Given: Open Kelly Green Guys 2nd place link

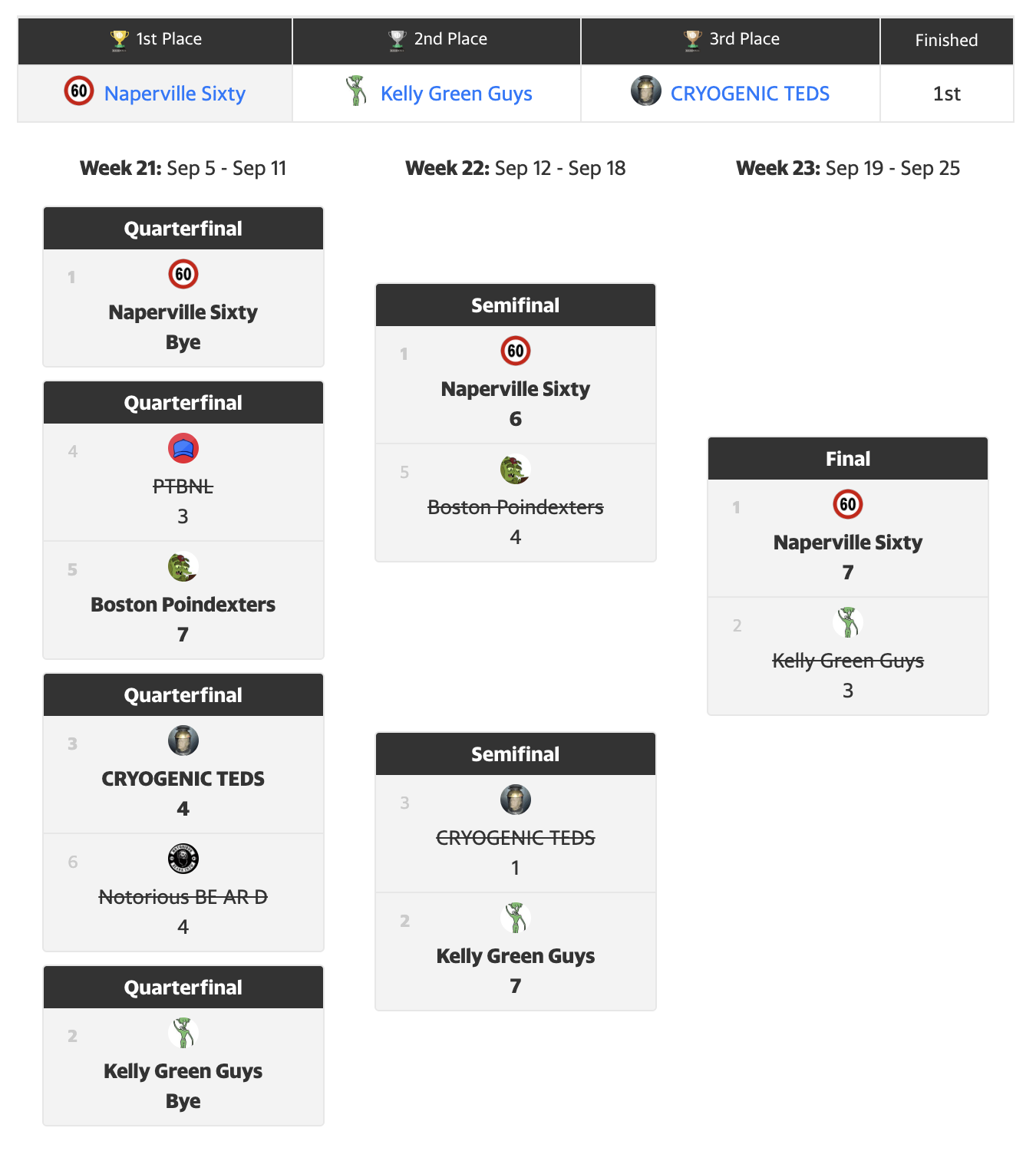Looking at the screenshot, I should (456, 94).
